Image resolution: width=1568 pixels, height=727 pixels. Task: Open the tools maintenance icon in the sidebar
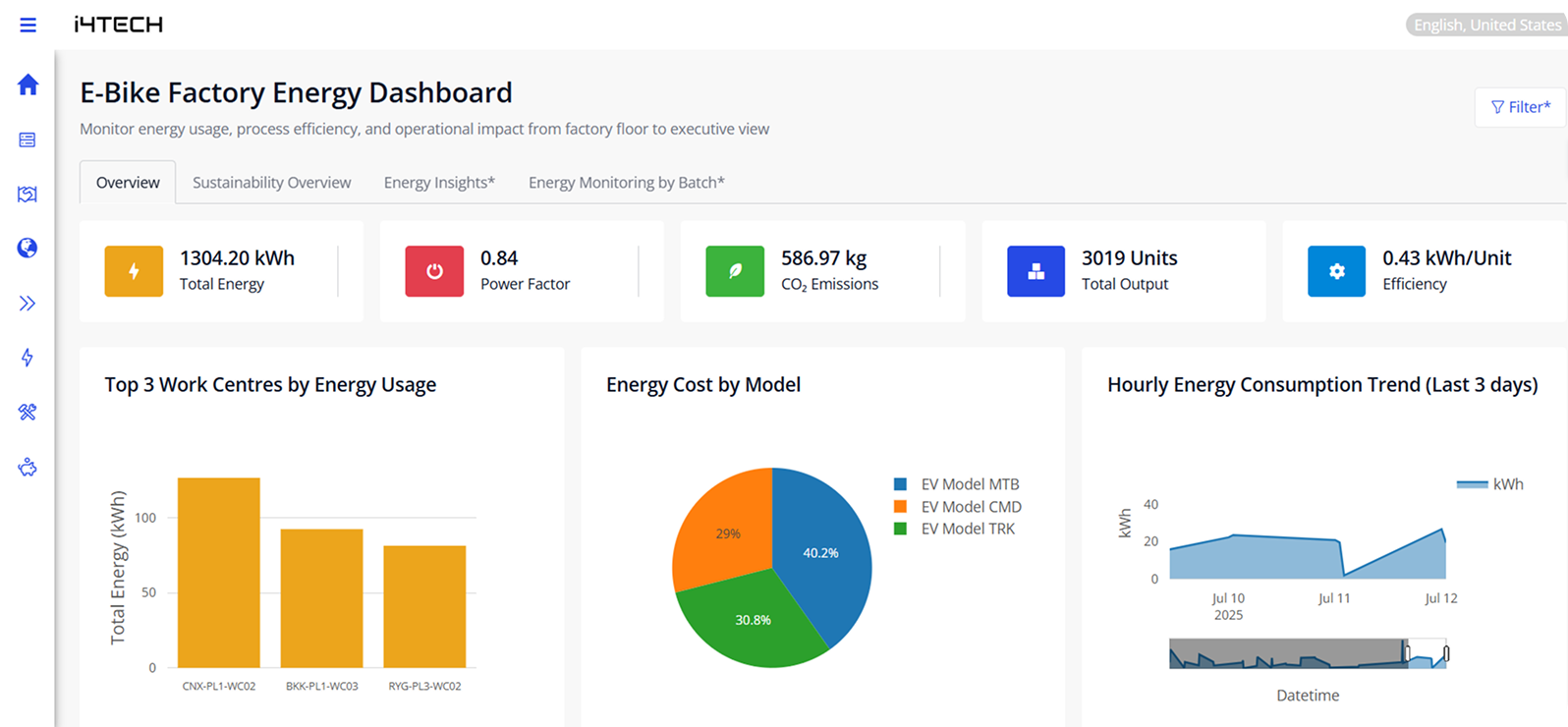(28, 413)
